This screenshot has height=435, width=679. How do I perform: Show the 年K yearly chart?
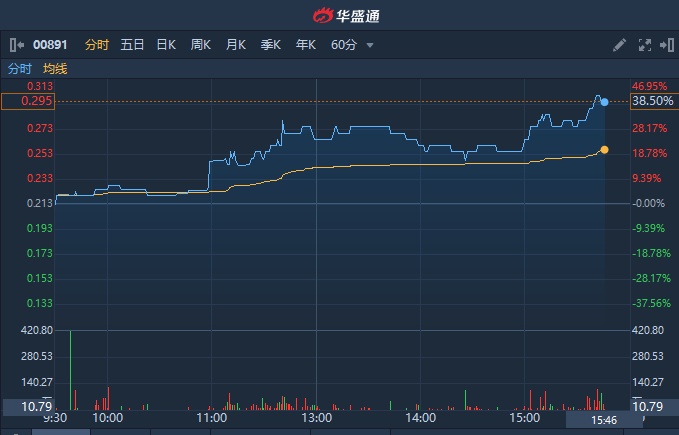coord(306,45)
